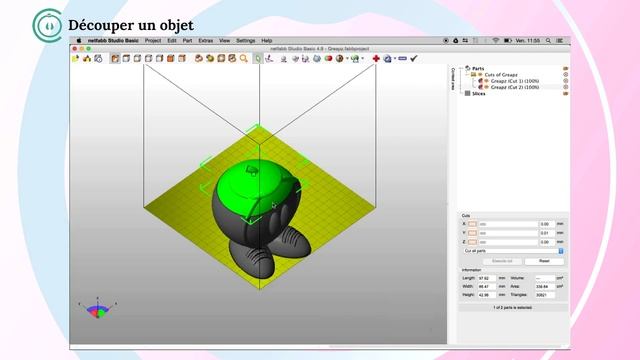Viewport: 640px width, 360px height.
Task: Click the red cross repair icon
Action: 376,59
